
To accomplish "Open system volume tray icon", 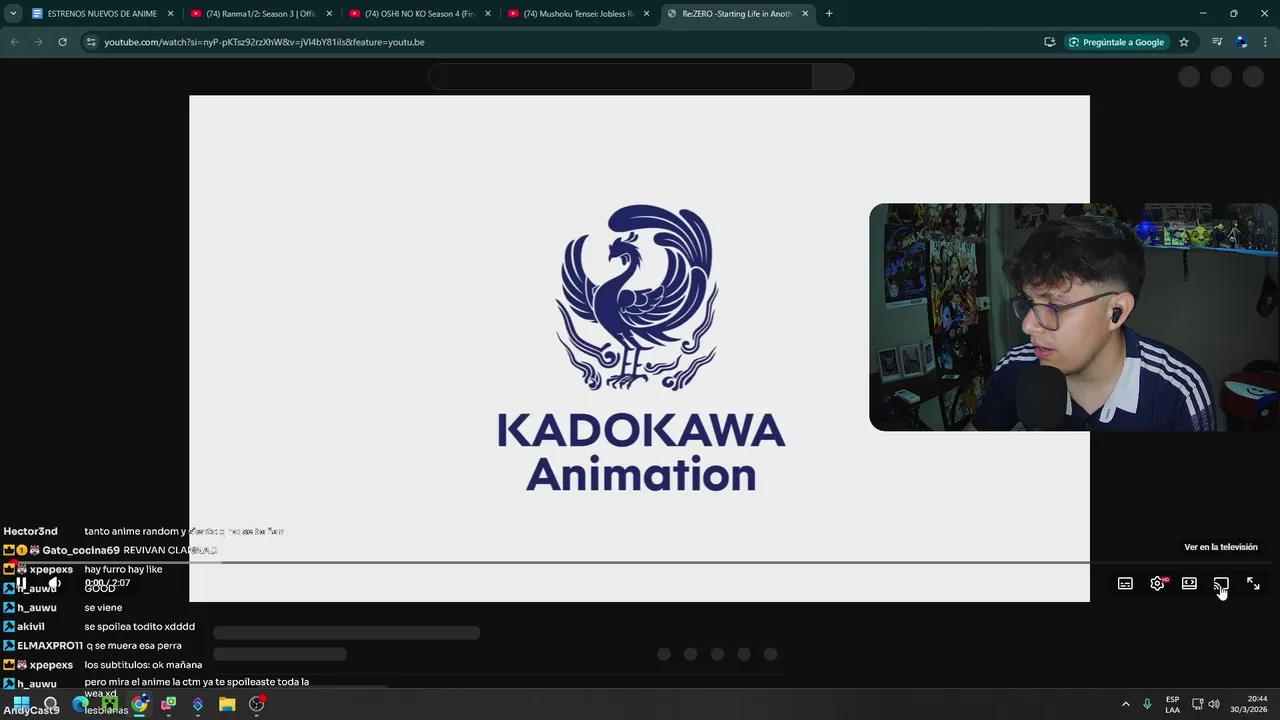I will click(x=1214, y=704).
